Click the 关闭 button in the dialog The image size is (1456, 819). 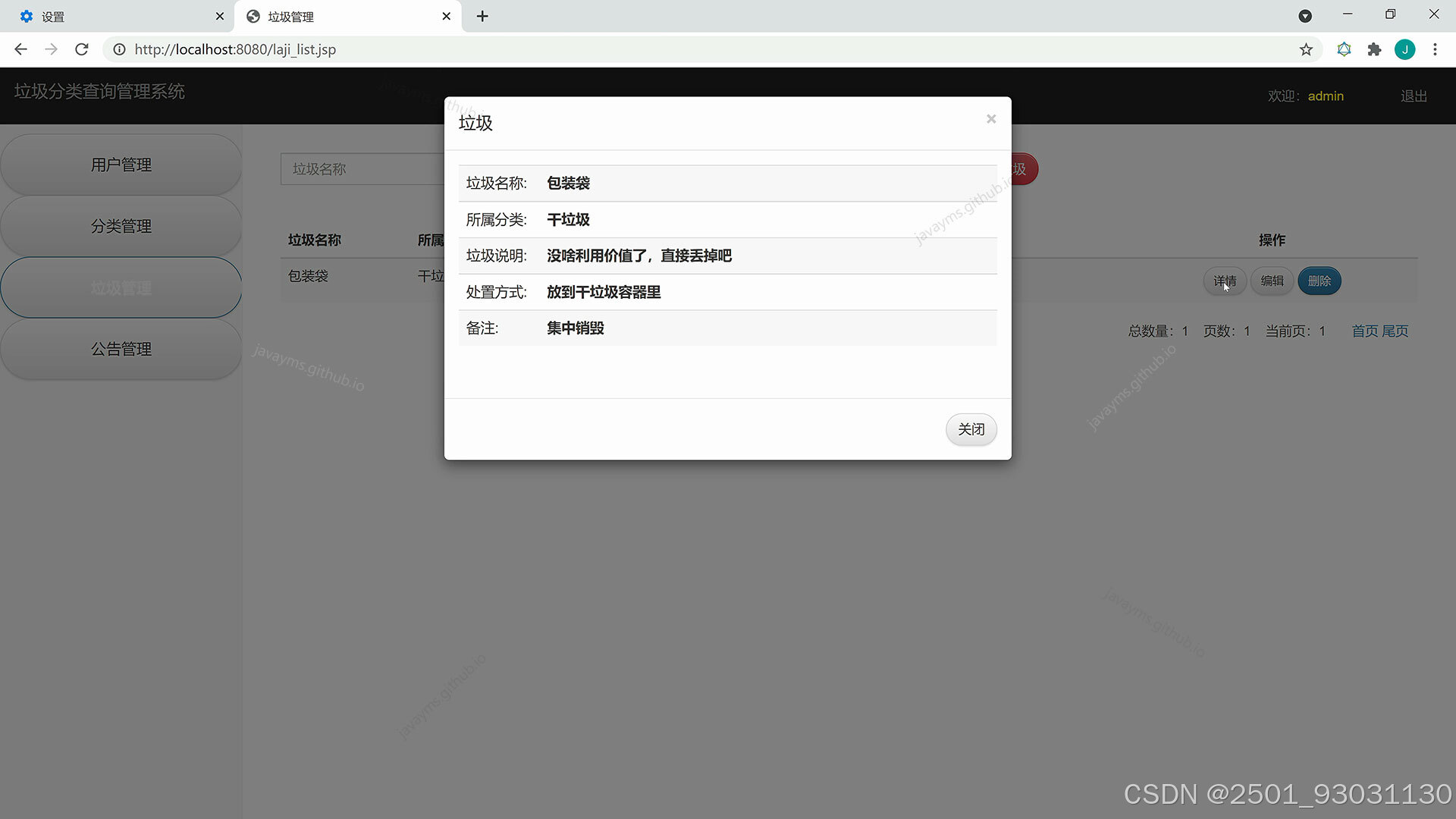coord(971,429)
